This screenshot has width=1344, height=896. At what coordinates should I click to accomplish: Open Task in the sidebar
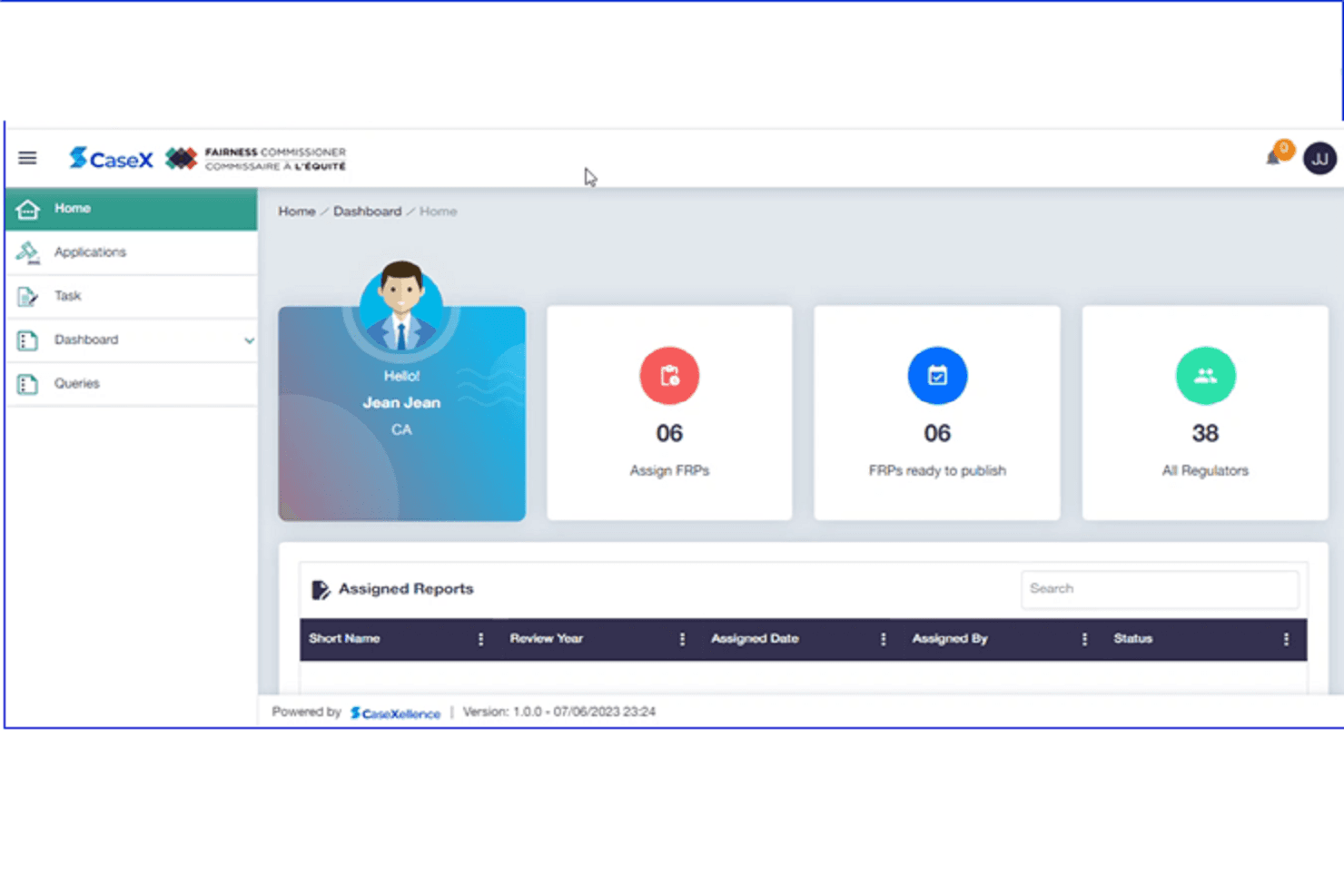pos(67,296)
